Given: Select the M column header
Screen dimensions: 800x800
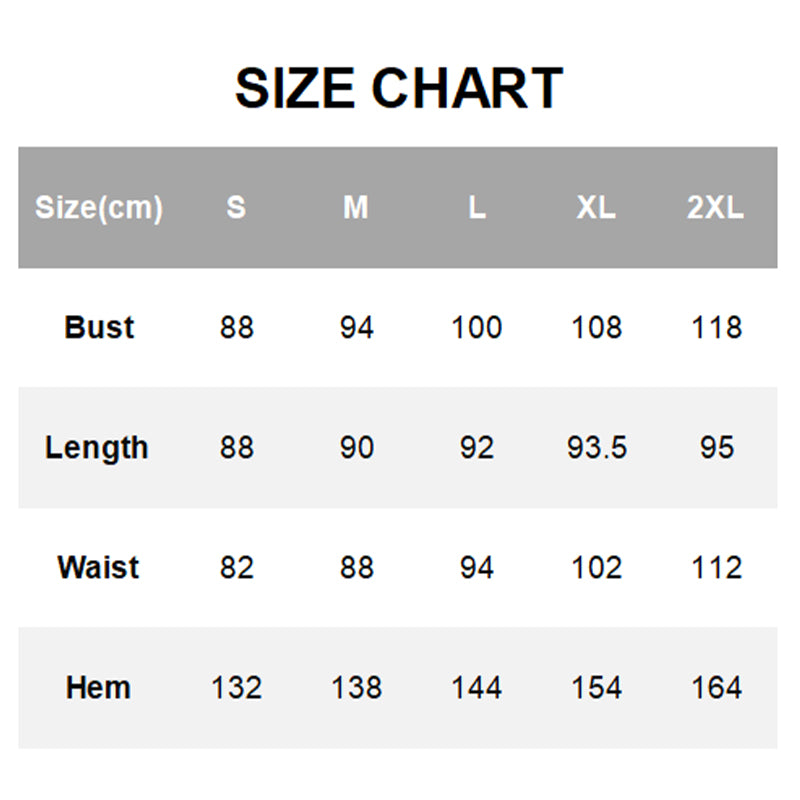Looking at the screenshot, I should click(356, 208).
